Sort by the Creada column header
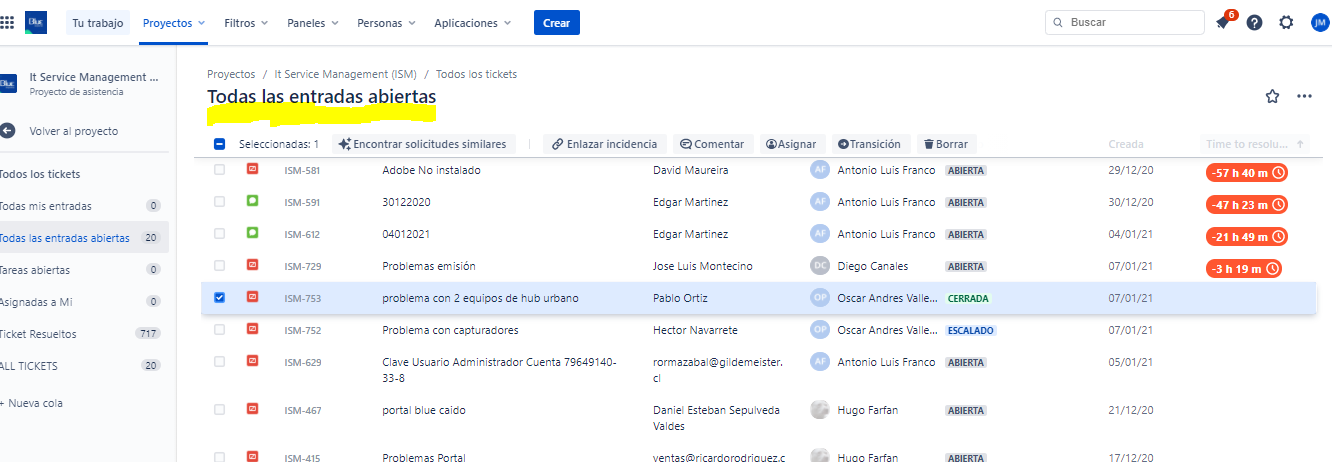 coord(1126,144)
